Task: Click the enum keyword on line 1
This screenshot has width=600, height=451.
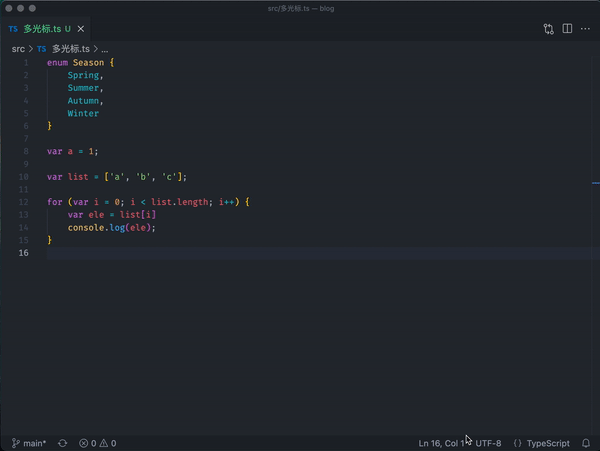Action: [x=57, y=62]
